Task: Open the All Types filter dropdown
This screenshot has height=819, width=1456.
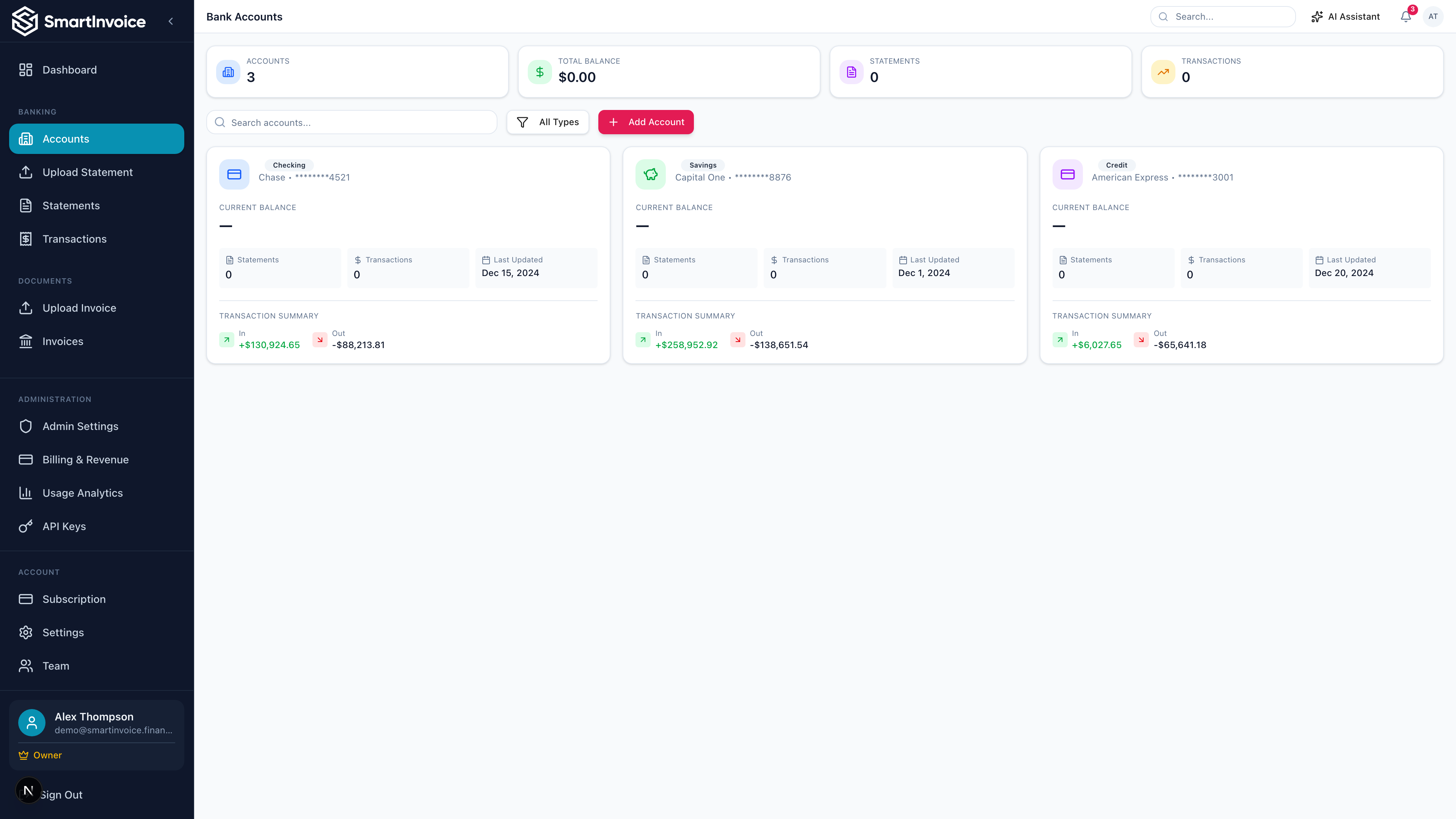Action: pos(548,122)
